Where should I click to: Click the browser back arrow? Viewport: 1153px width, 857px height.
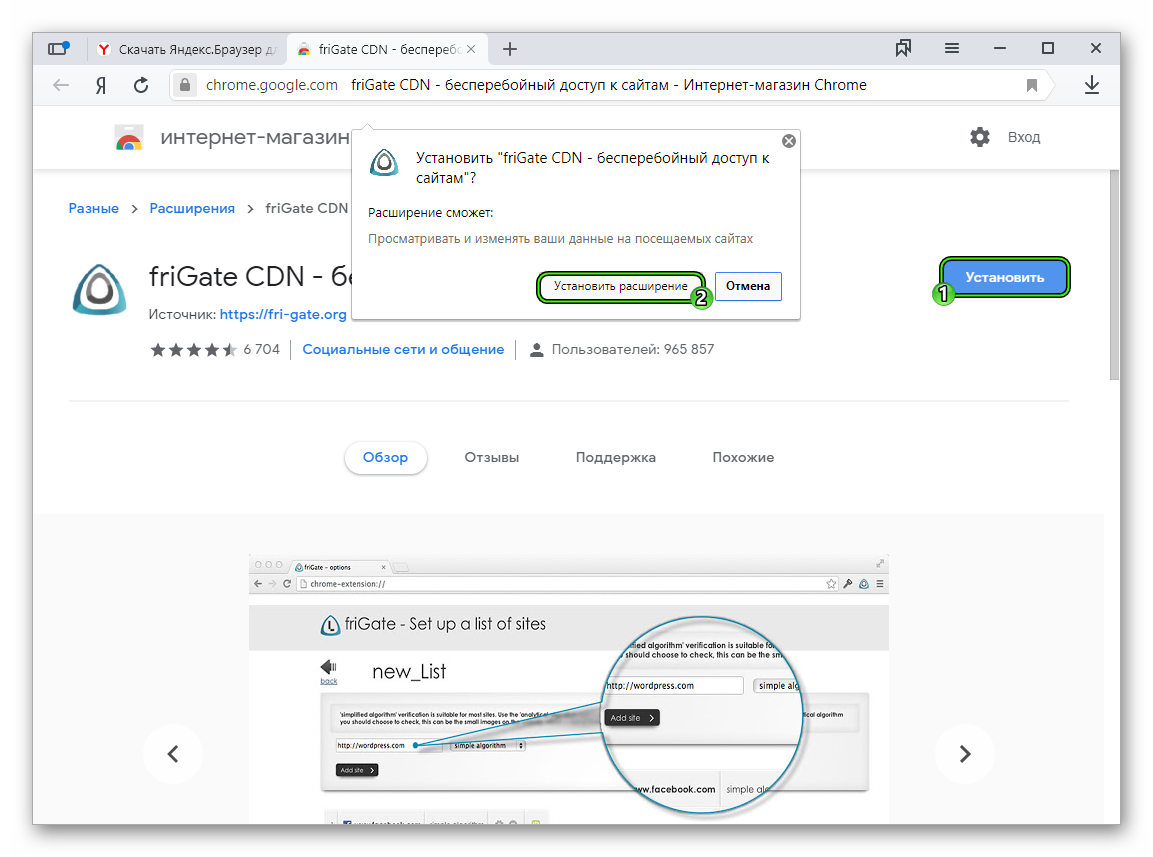pyautogui.click(x=61, y=85)
